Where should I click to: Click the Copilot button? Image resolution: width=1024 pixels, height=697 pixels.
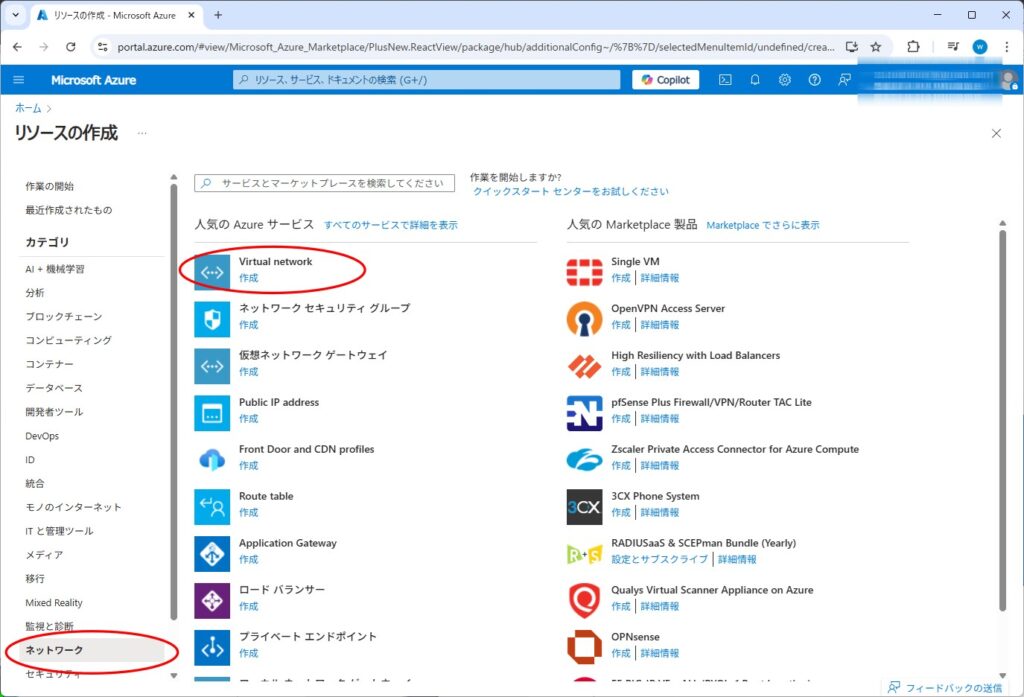tap(665, 80)
